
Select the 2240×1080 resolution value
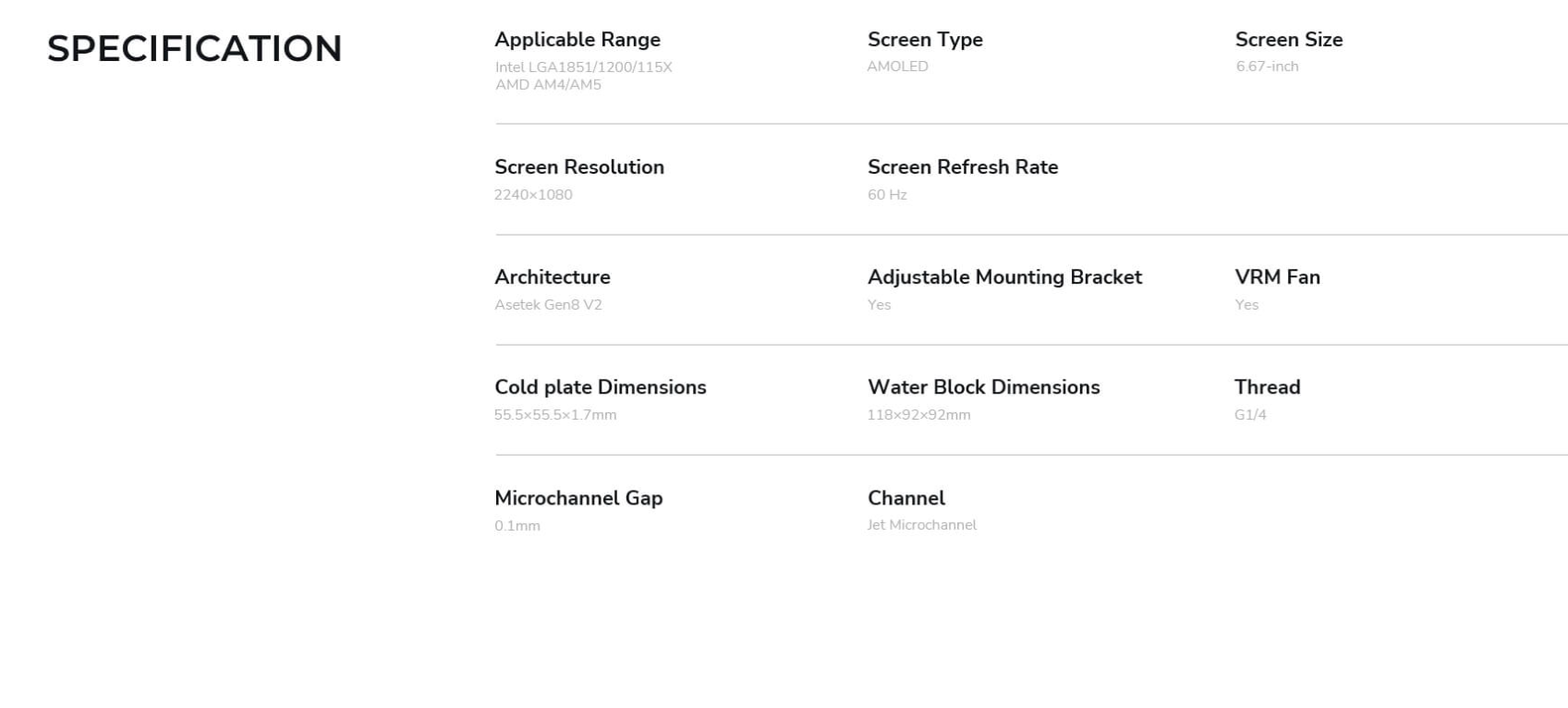[533, 195]
